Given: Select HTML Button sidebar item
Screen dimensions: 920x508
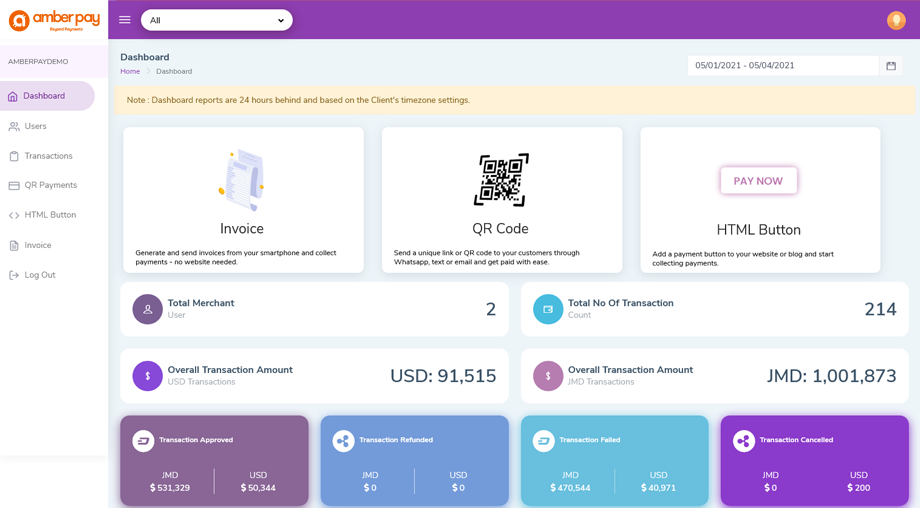Looking at the screenshot, I should tap(50, 215).
